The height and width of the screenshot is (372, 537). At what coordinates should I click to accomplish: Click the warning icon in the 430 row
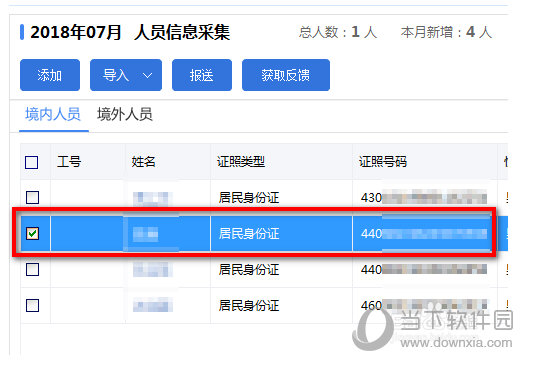coord(507,198)
